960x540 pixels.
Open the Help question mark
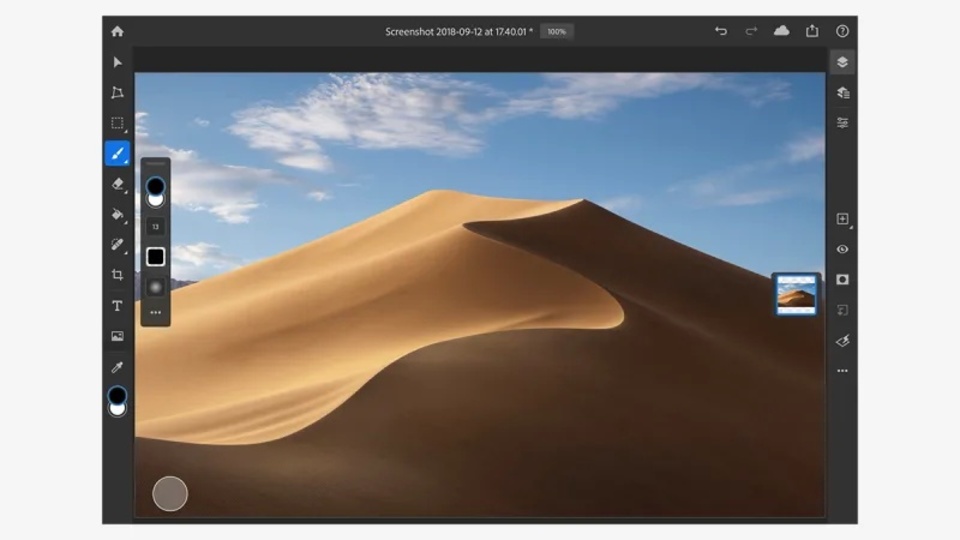[842, 31]
